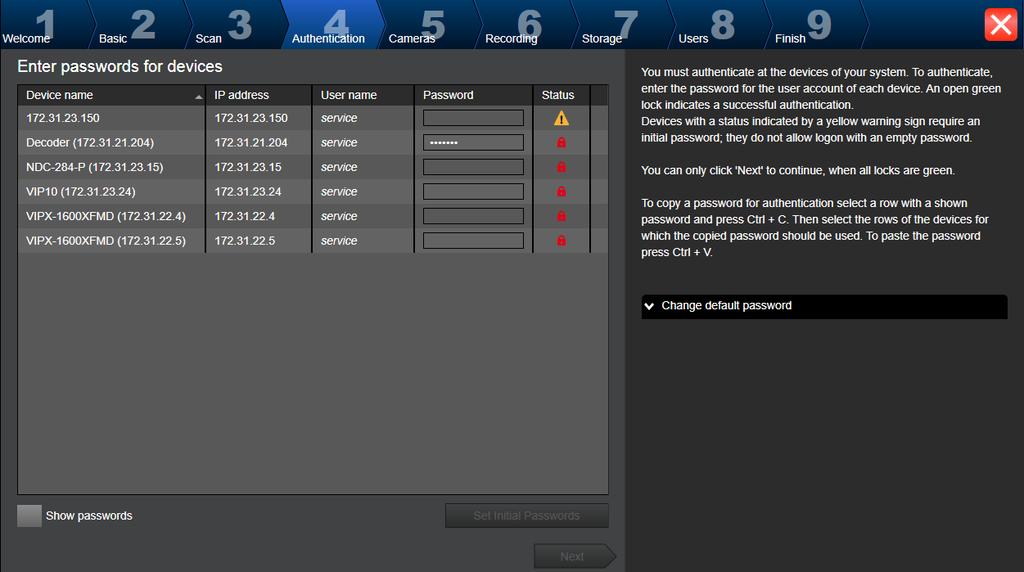This screenshot has width=1024, height=572.
Task: Click the service user name in VIP10 row
Action: (x=339, y=191)
